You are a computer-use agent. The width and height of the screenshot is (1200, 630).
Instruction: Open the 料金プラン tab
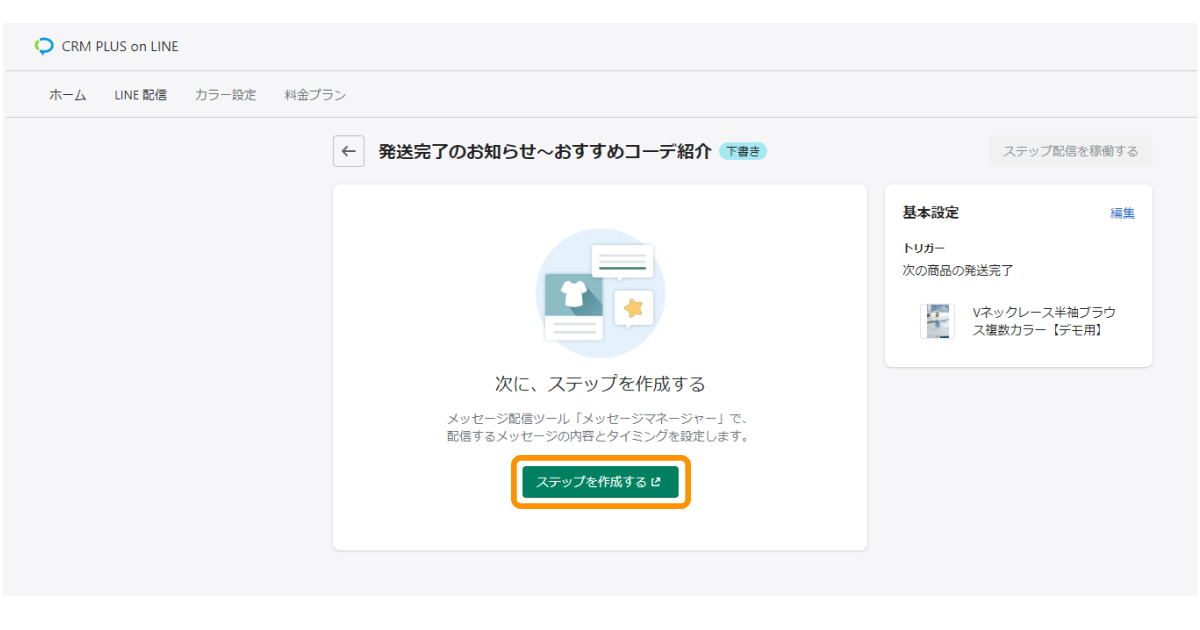click(315, 95)
